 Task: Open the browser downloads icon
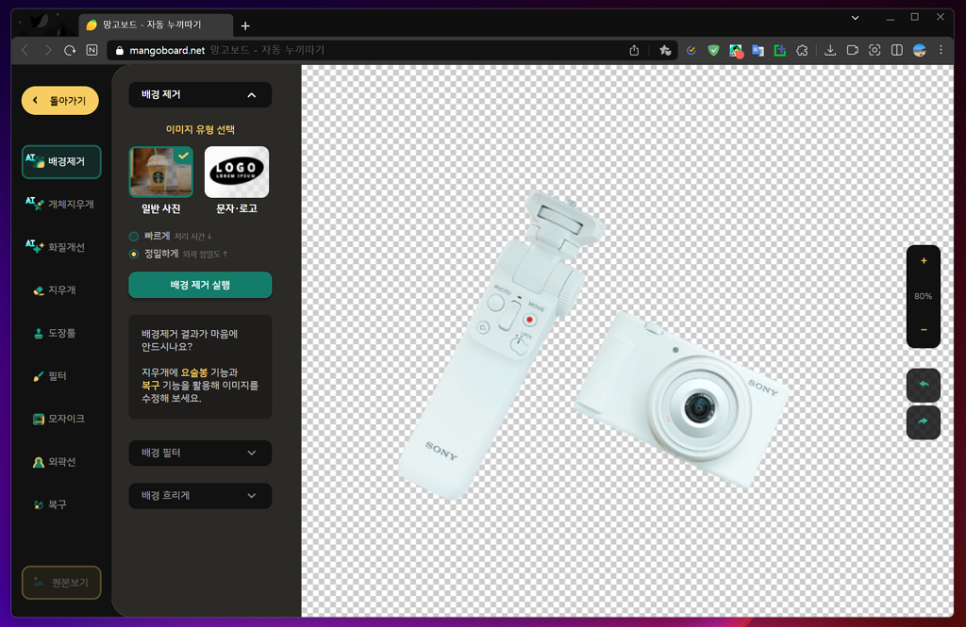pos(830,51)
